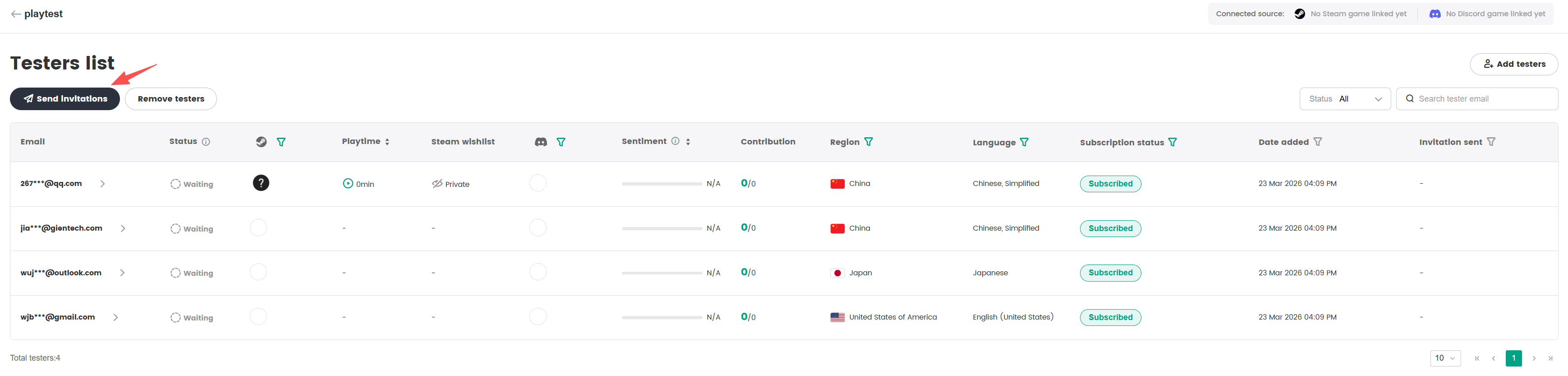Viewport: 1568px width, 376px height.
Task: Select page 1 in pagination
Action: point(1514,358)
